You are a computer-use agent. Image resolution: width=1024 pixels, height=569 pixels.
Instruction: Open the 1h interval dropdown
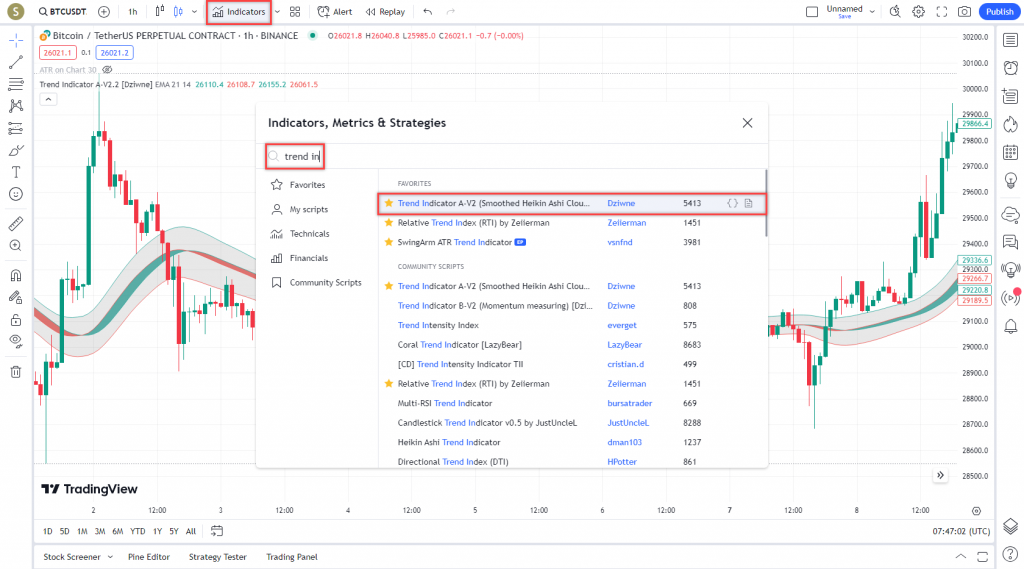tap(133, 12)
